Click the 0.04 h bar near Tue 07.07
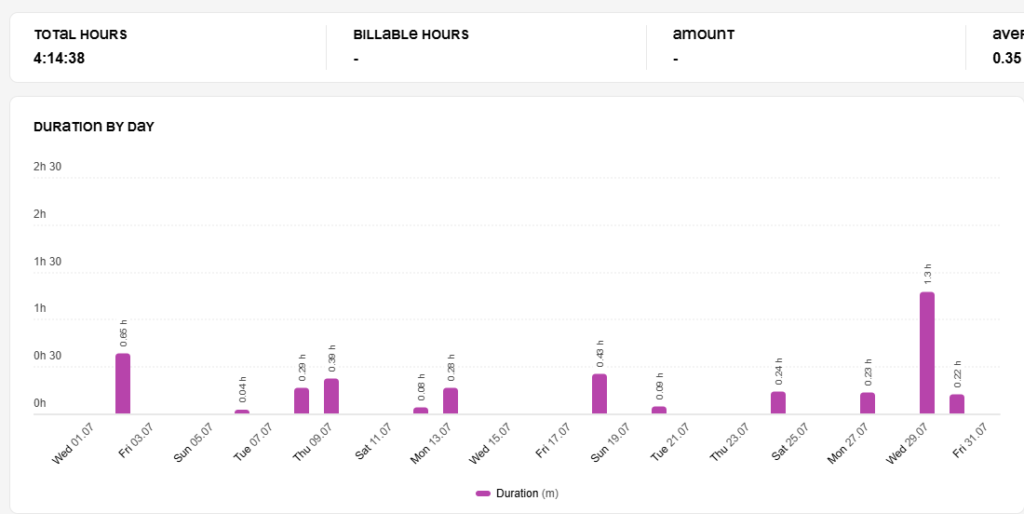1024x514 pixels. click(x=242, y=412)
